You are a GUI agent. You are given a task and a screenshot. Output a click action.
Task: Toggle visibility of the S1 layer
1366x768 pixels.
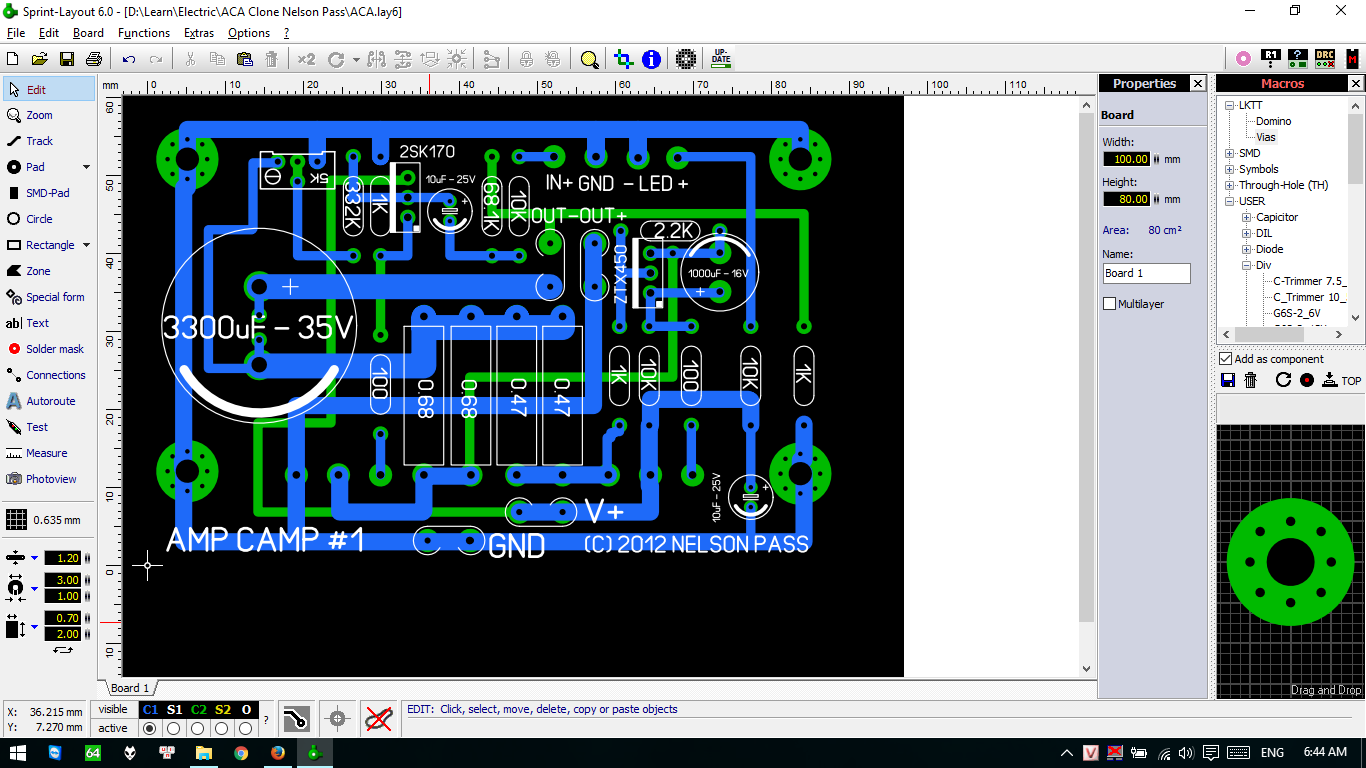[174, 709]
